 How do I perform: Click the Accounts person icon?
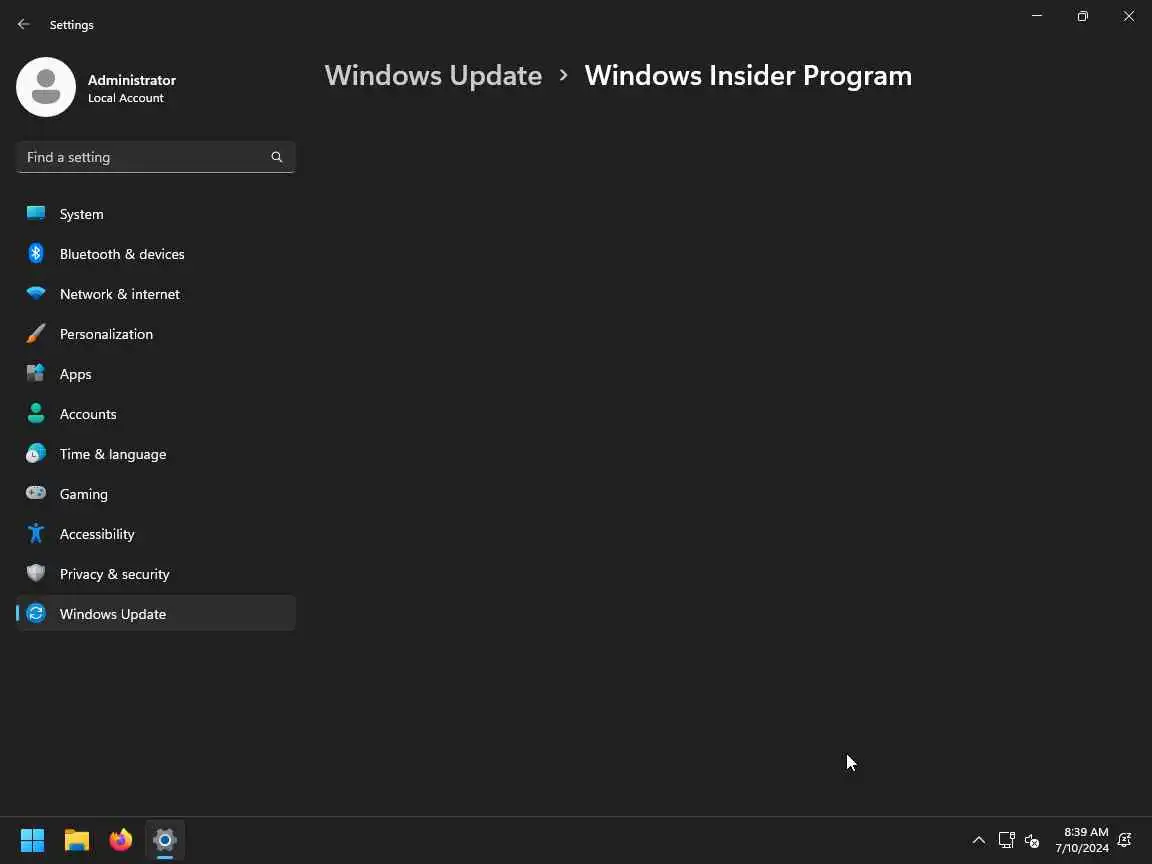click(x=35, y=413)
